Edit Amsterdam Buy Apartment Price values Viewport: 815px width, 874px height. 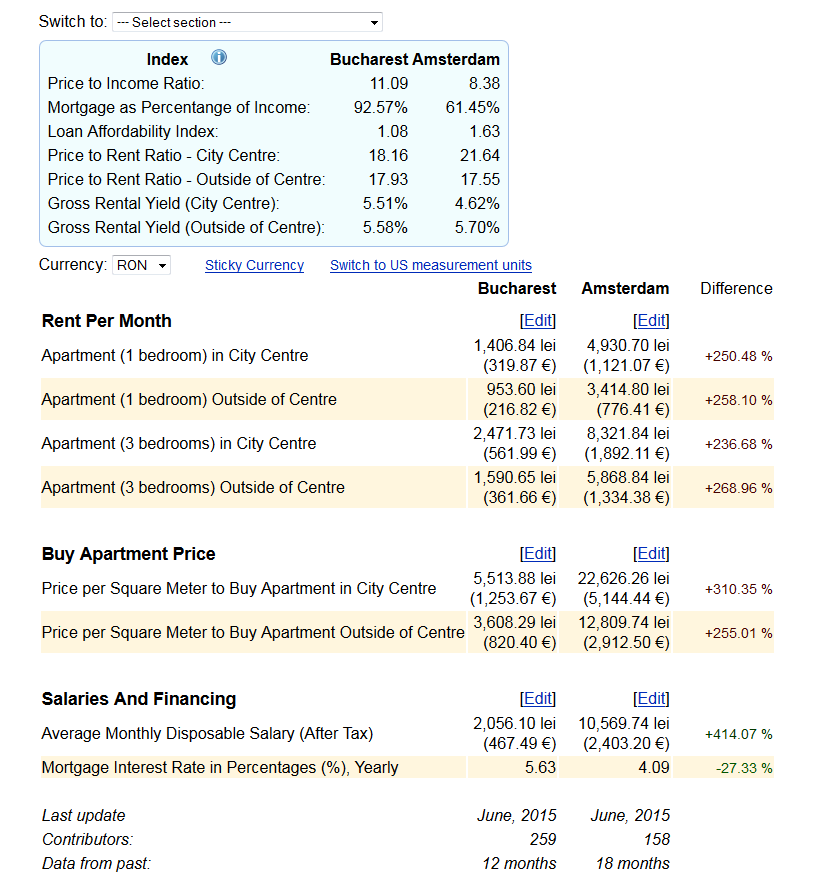coord(651,553)
